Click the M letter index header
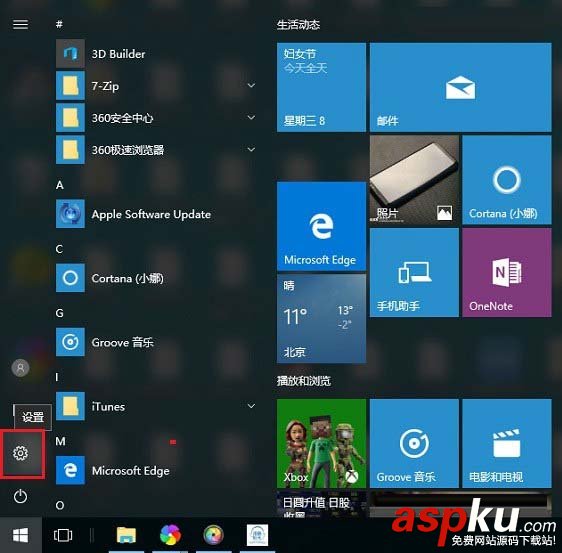562x553 pixels. click(60, 441)
